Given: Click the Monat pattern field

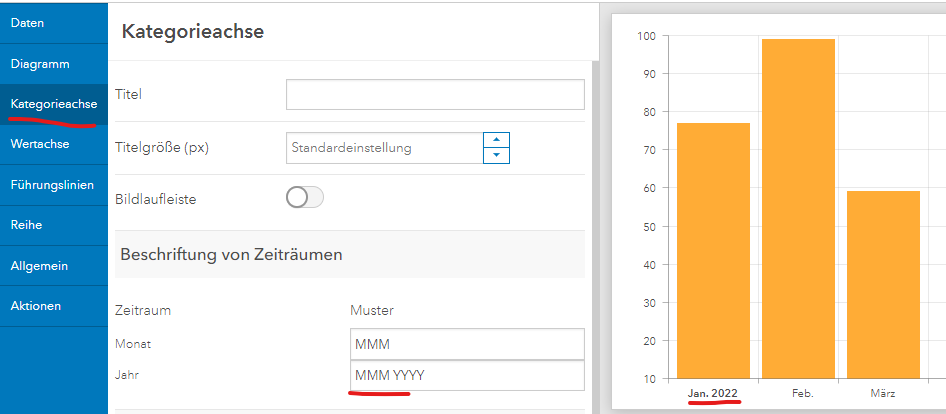Looking at the screenshot, I should click(466, 344).
